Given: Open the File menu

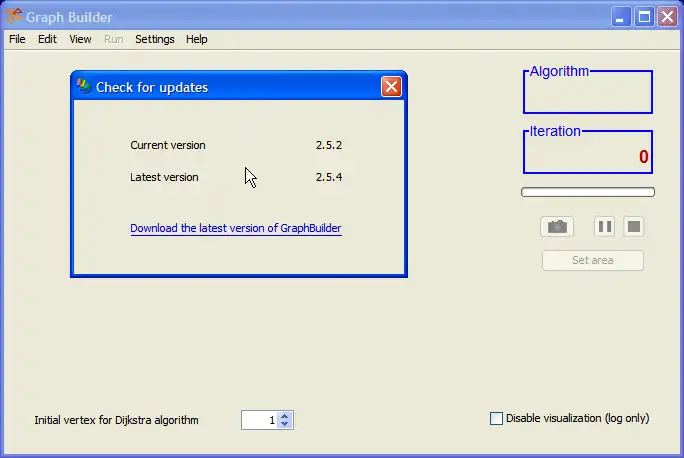Looking at the screenshot, I should click(x=17, y=39).
